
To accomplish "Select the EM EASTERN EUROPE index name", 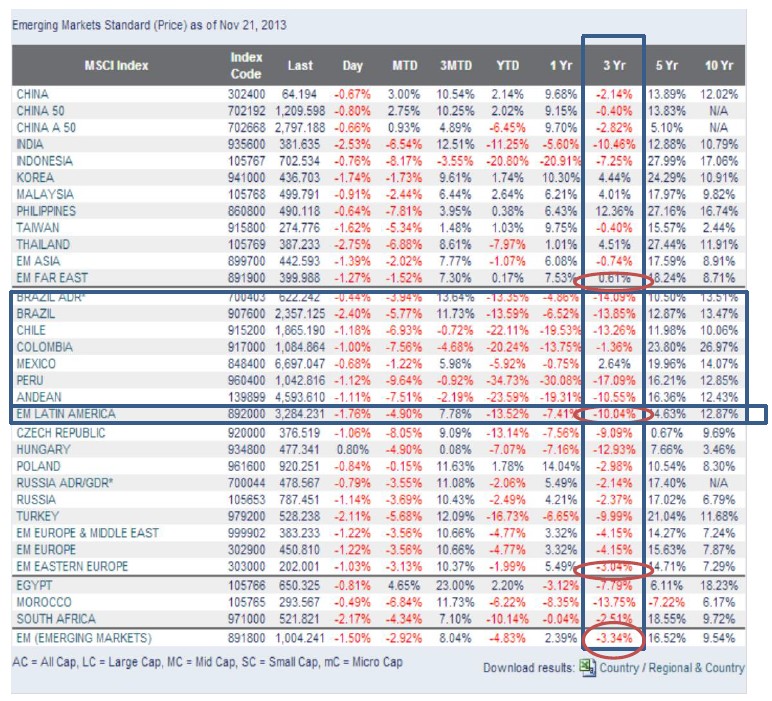I will [x=72, y=567].
